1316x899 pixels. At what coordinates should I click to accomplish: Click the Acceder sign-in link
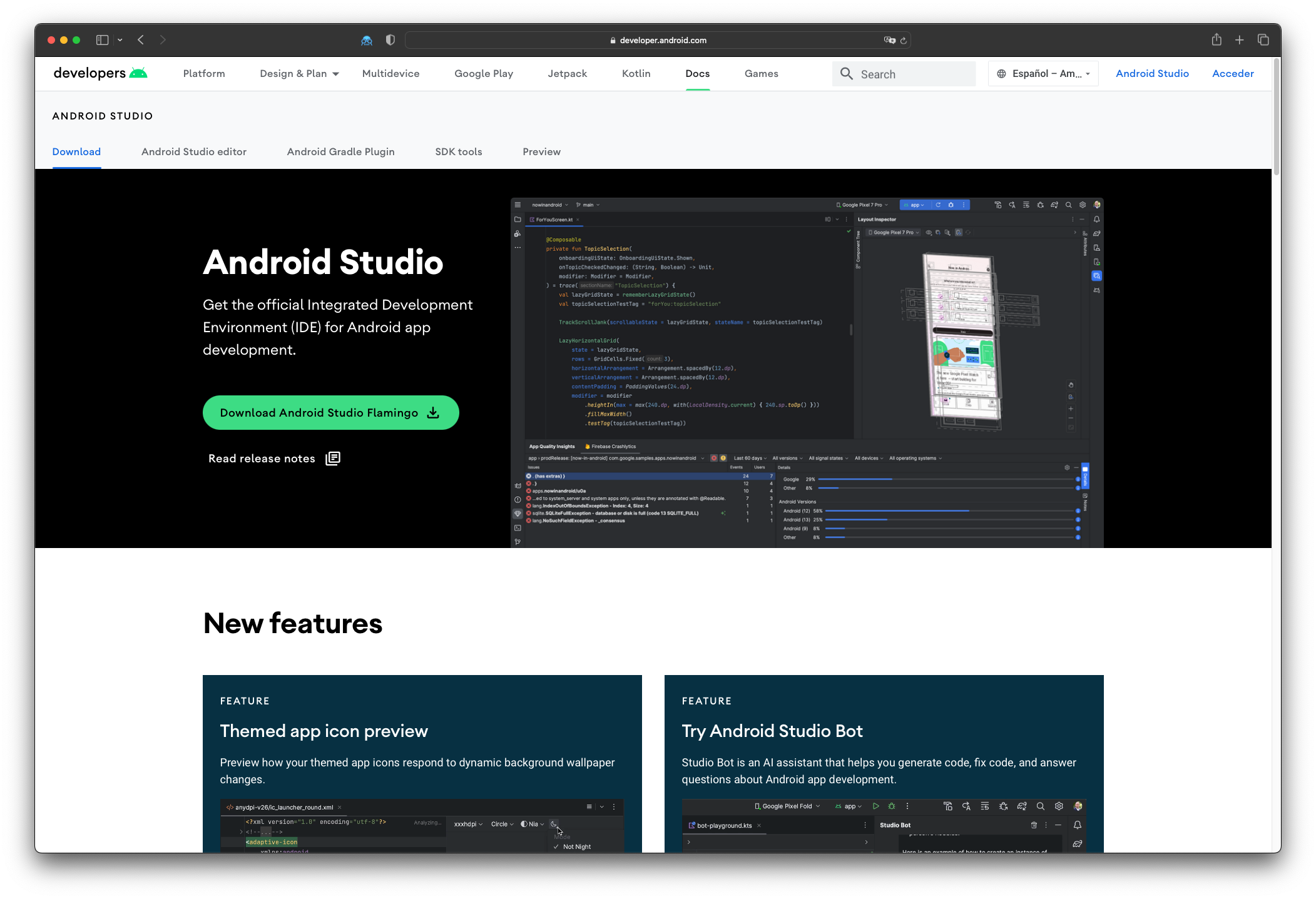tap(1233, 74)
